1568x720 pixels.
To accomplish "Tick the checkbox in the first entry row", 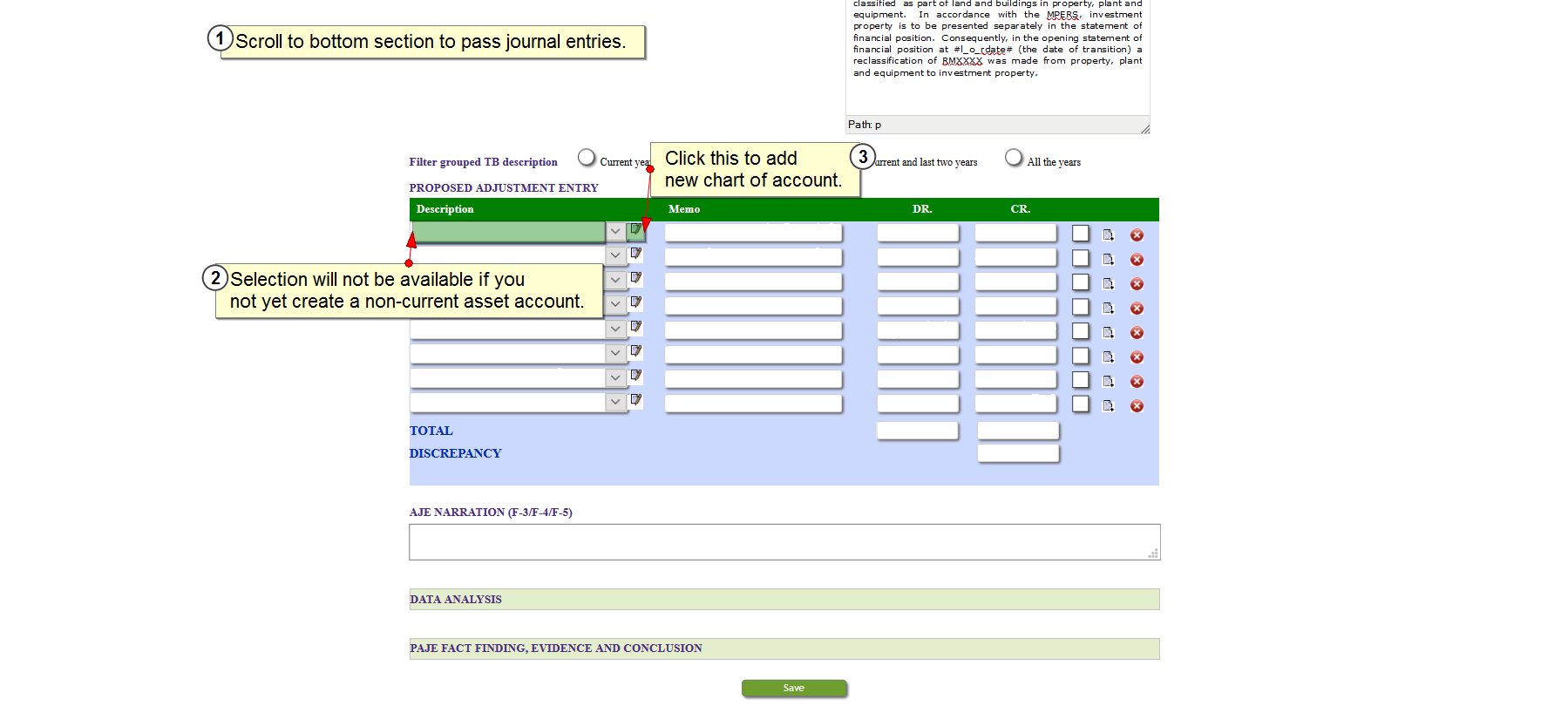I will [1081, 234].
